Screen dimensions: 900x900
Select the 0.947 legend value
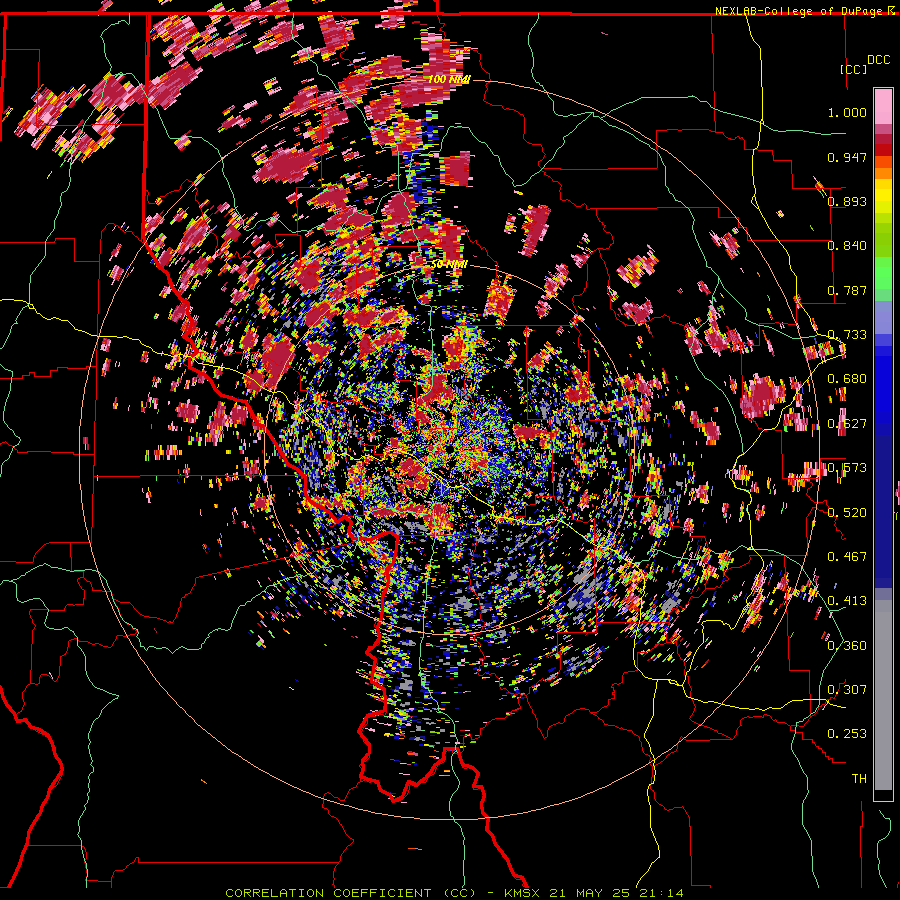pyautogui.click(x=847, y=157)
